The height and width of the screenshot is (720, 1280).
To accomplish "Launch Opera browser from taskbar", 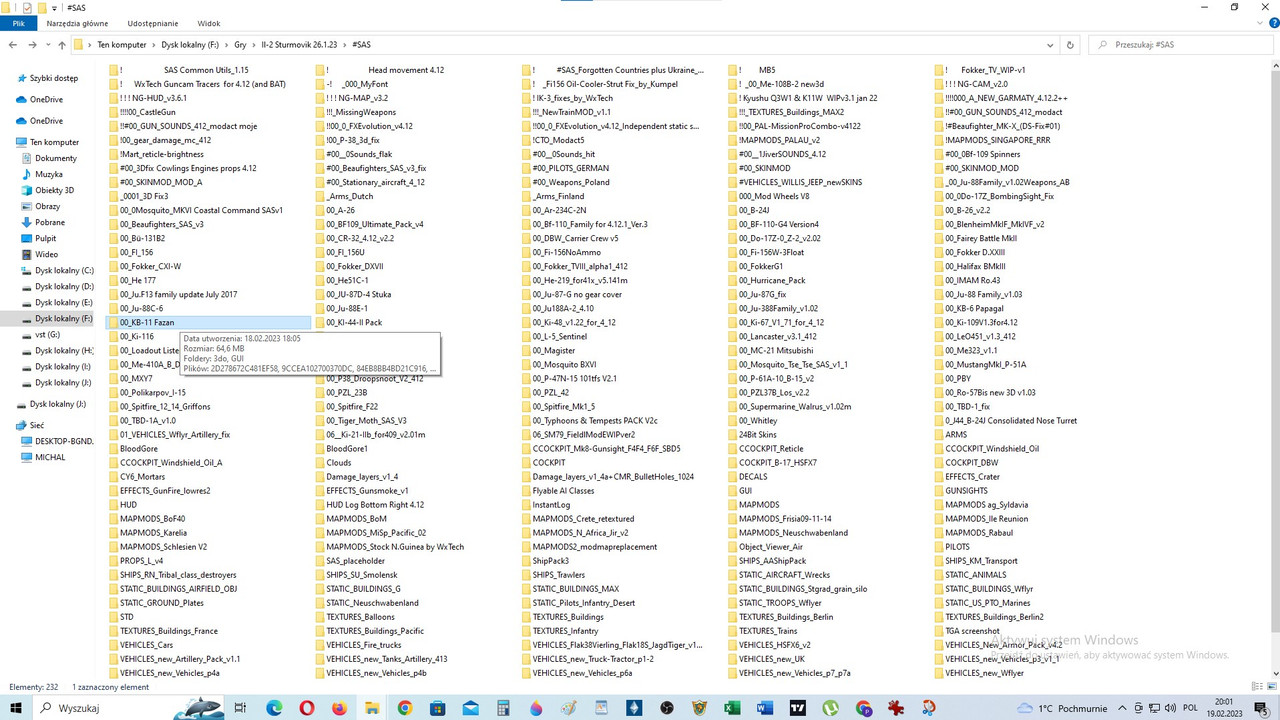I will point(307,707).
